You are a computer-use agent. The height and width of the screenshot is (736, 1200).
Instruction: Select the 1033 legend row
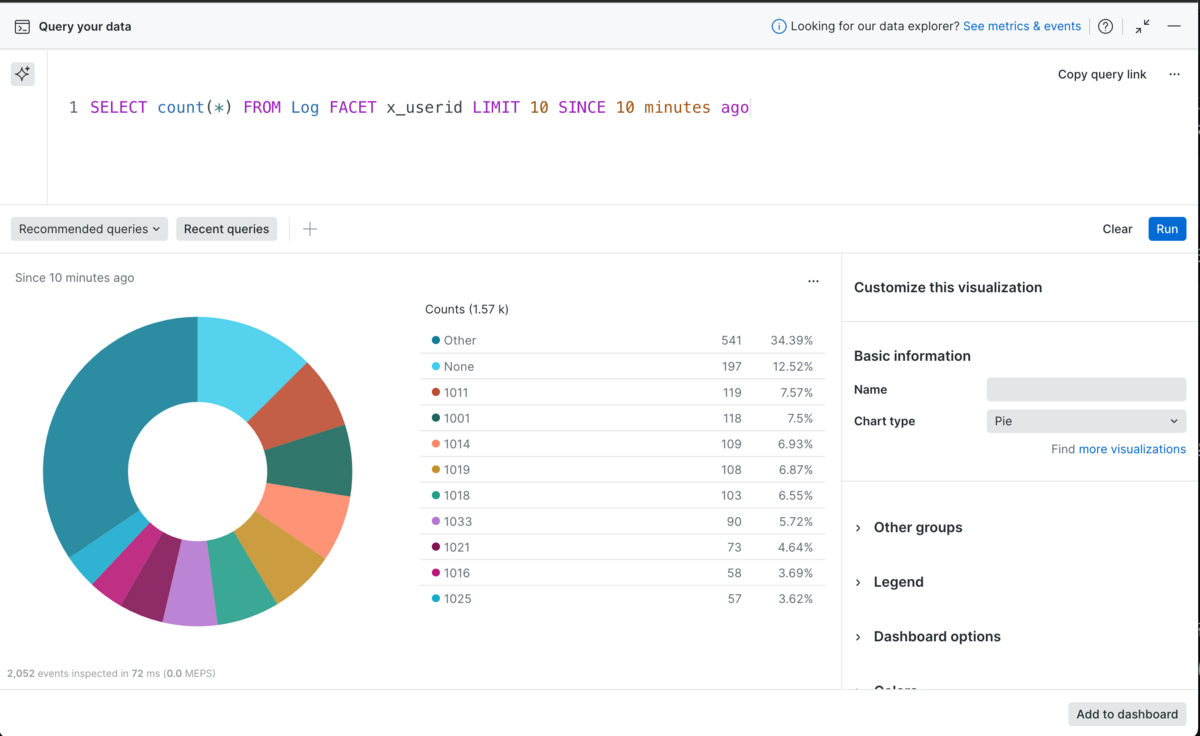point(623,521)
